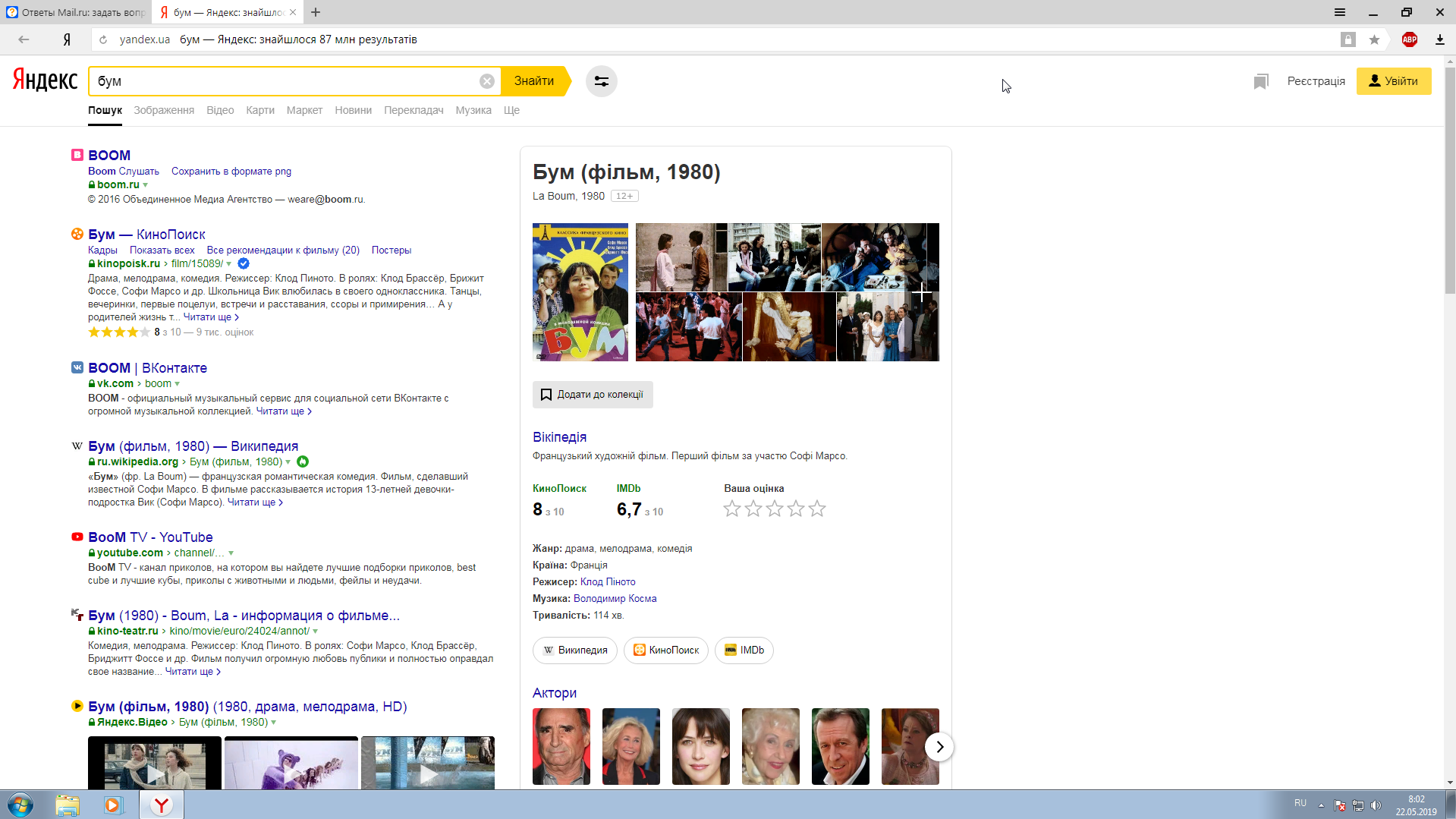Expand the ru.wikipedia.org result dropdown arrow
Image resolution: width=1456 pixels, height=819 pixels.
point(288,462)
